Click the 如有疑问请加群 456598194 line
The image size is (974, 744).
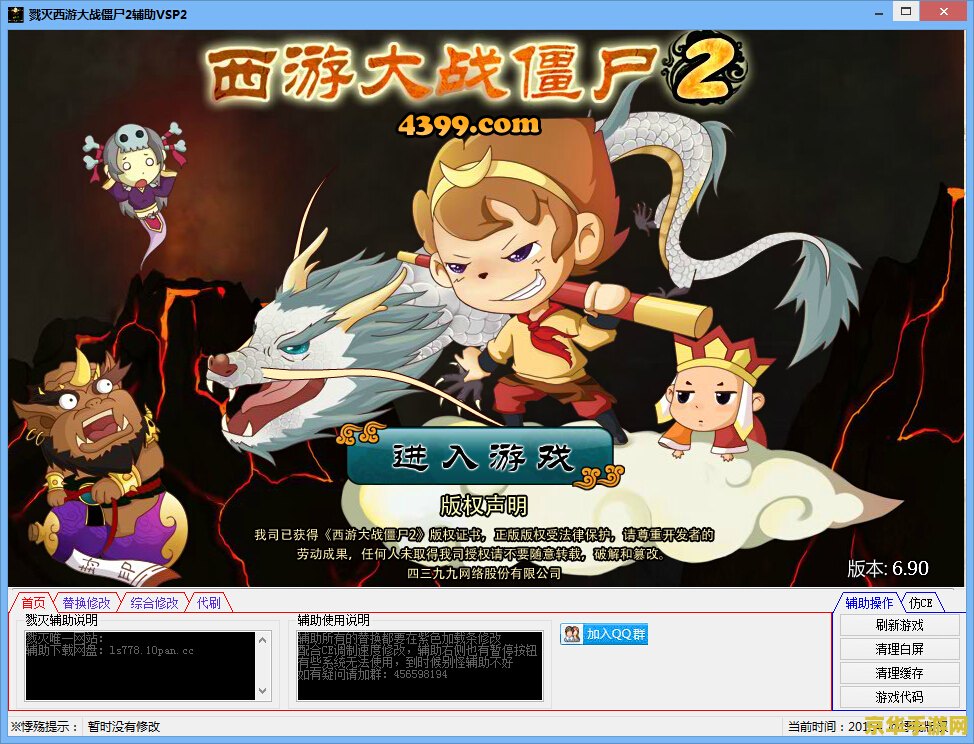pyautogui.click(x=373, y=674)
